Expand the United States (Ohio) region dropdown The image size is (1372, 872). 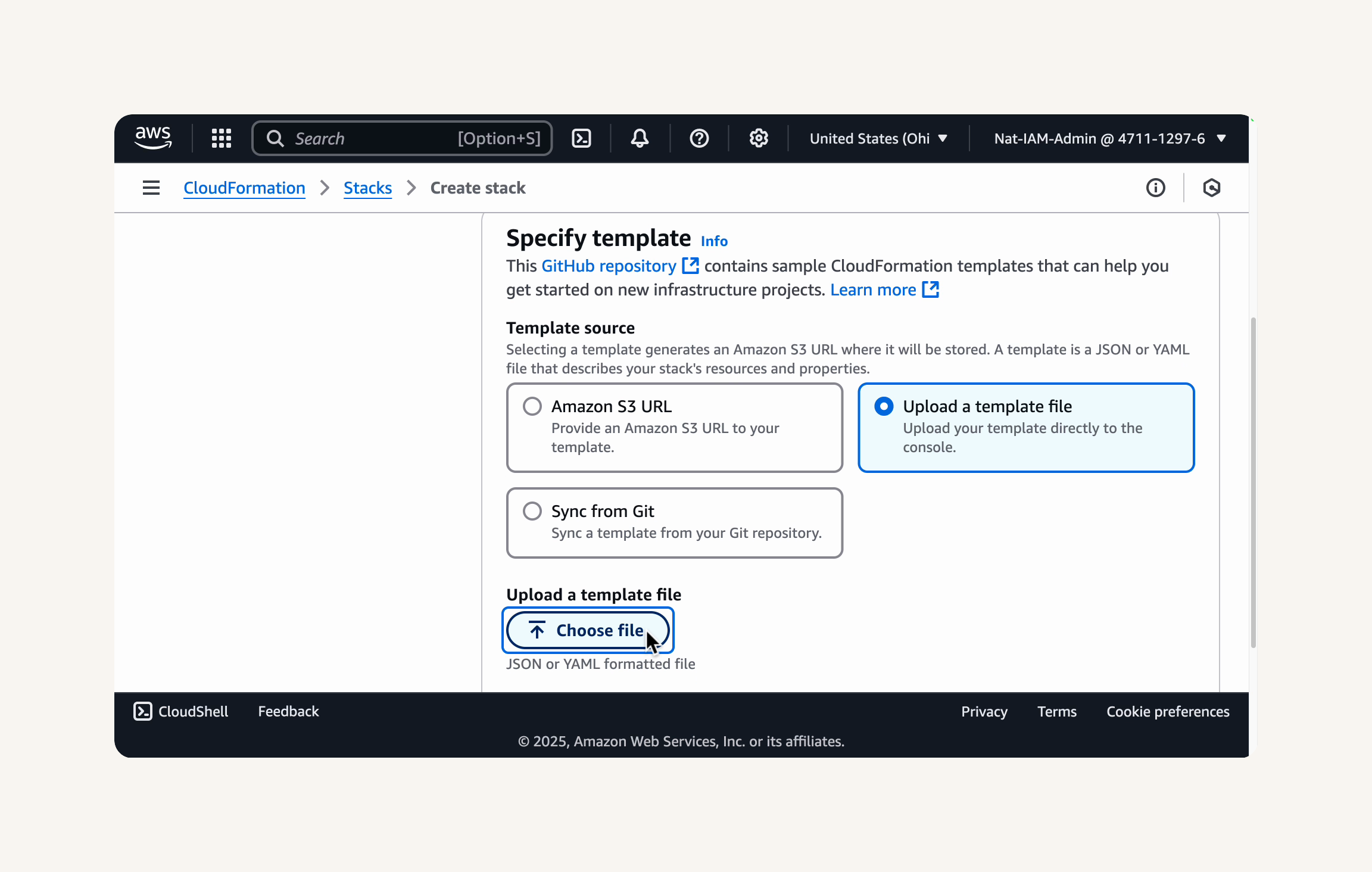(878, 138)
